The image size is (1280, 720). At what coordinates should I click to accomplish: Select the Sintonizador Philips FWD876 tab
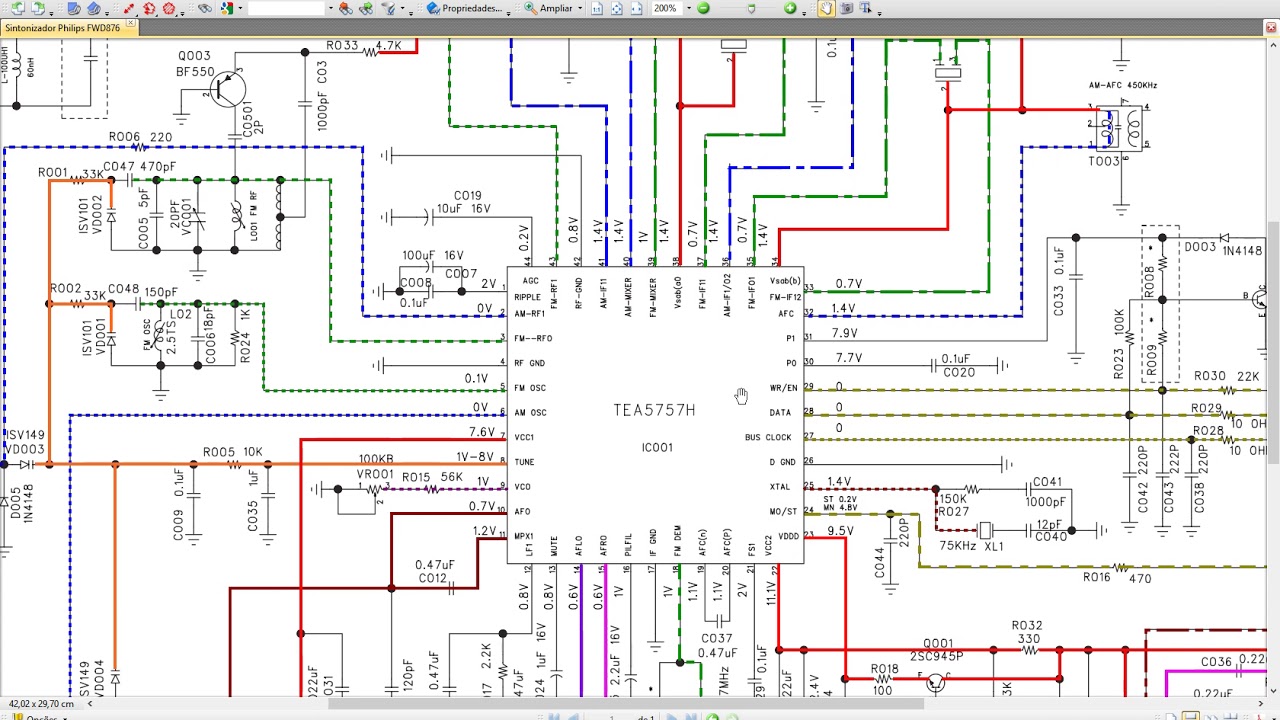[x=62, y=28]
